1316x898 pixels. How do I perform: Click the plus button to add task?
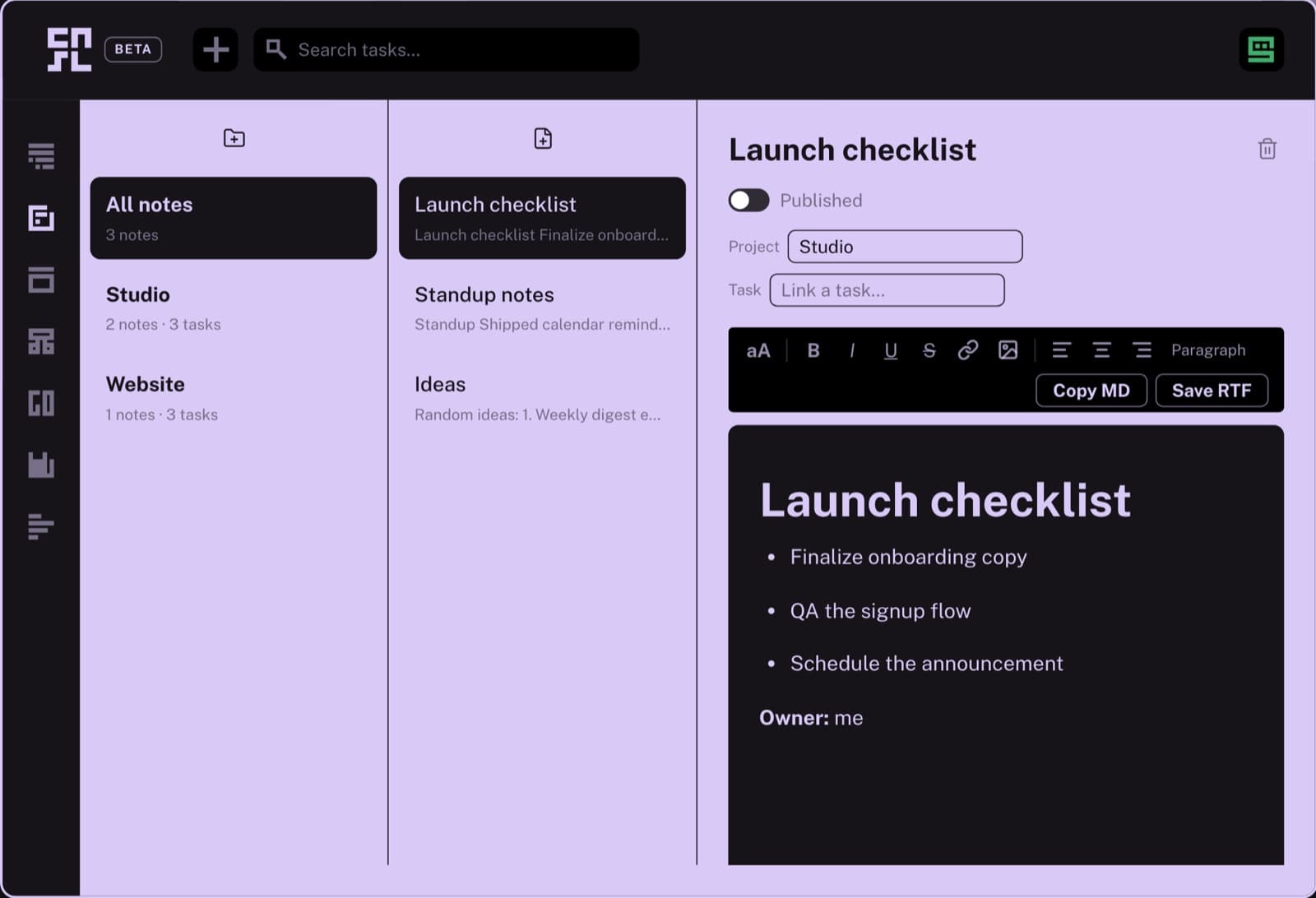(215, 49)
